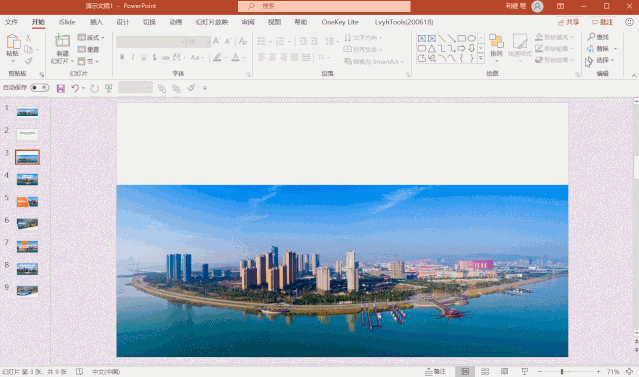Click the Cut scissors icon
The height and width of the screenshot is (377, 639).
[x=29, y=38]
